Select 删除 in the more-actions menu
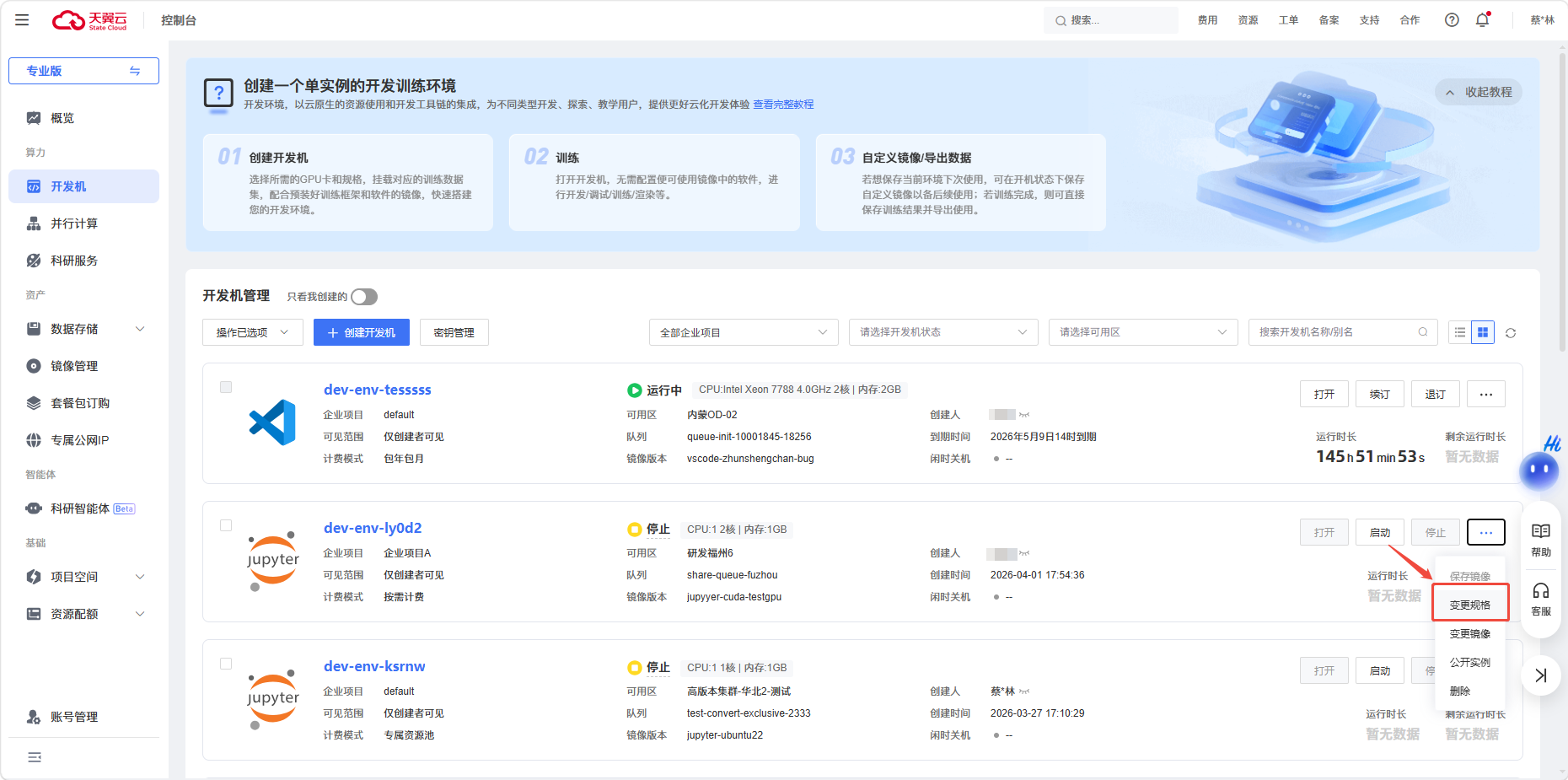Screen dimensions: 1568x780 point(1460,691)
